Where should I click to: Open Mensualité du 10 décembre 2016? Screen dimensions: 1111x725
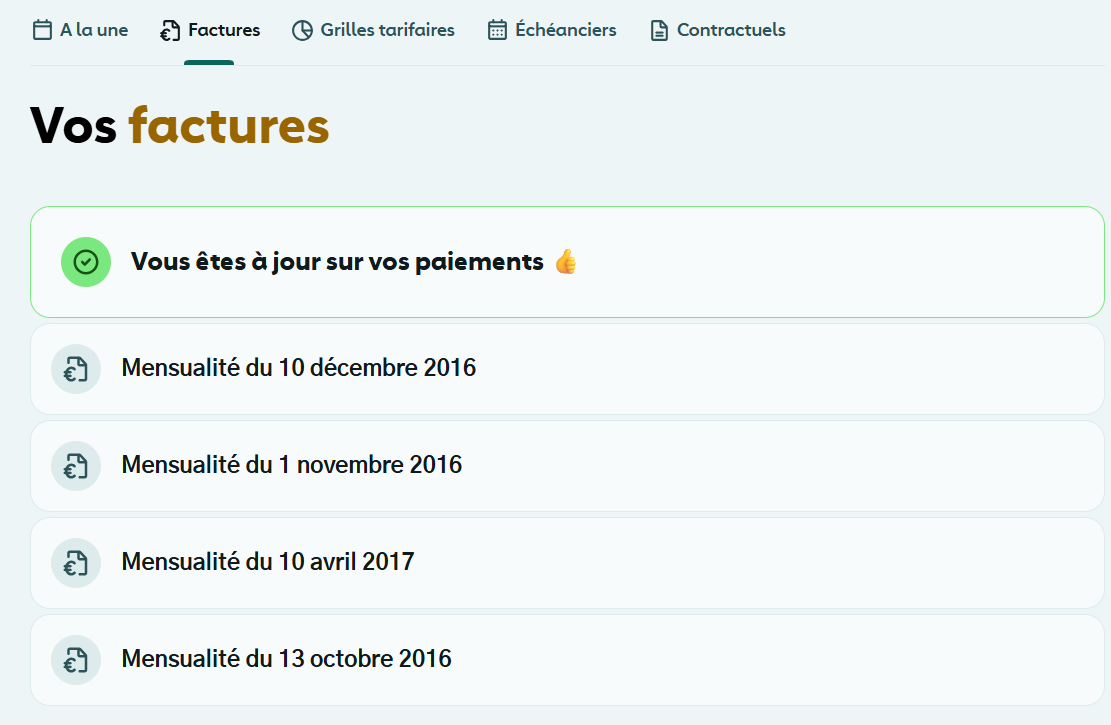[x=299, y=368]
